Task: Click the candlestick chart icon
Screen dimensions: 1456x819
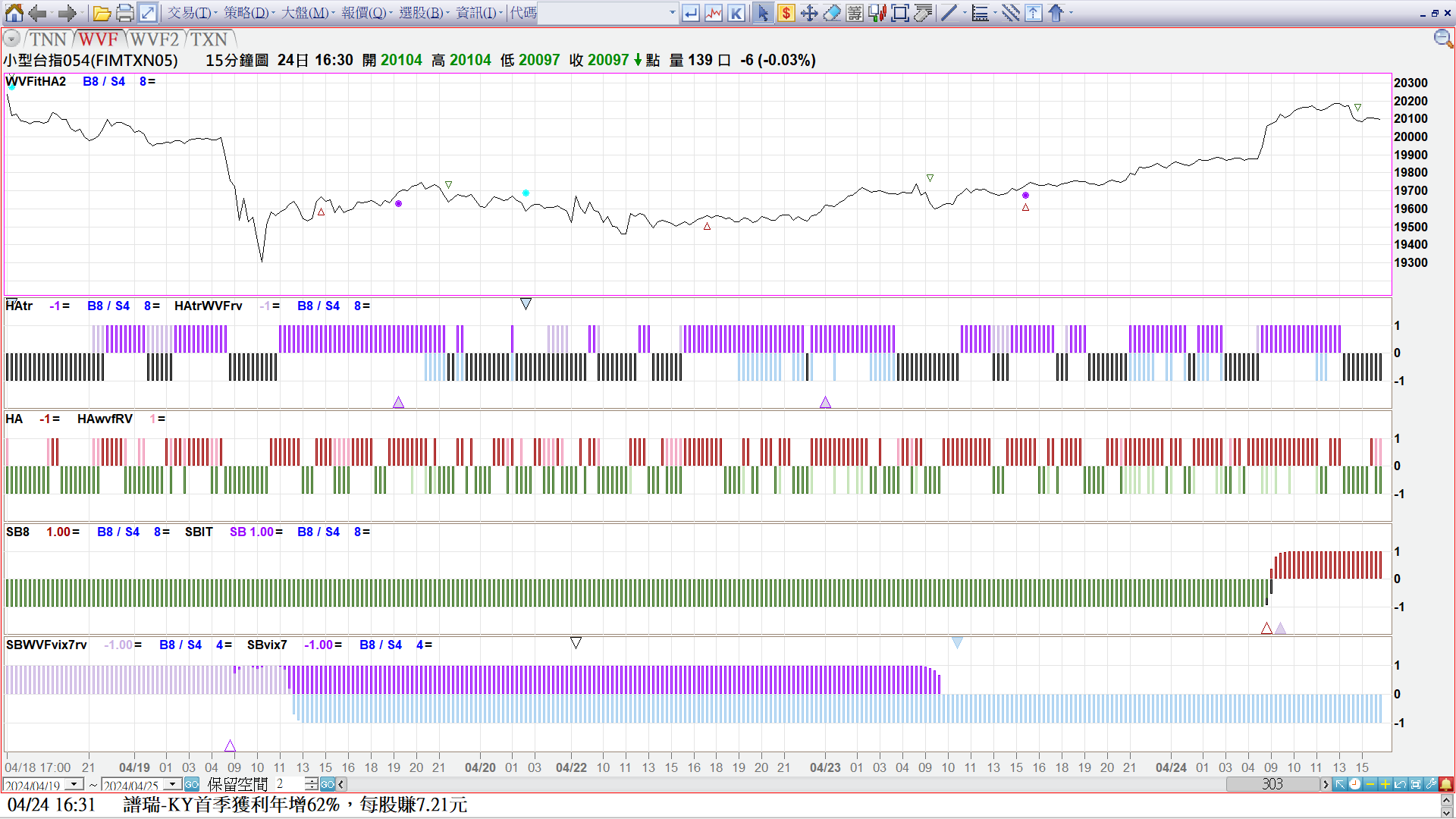Action: (877, 13)
